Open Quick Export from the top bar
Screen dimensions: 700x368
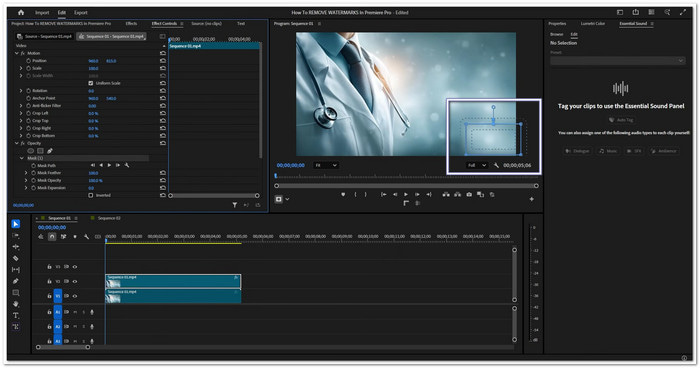636,13
